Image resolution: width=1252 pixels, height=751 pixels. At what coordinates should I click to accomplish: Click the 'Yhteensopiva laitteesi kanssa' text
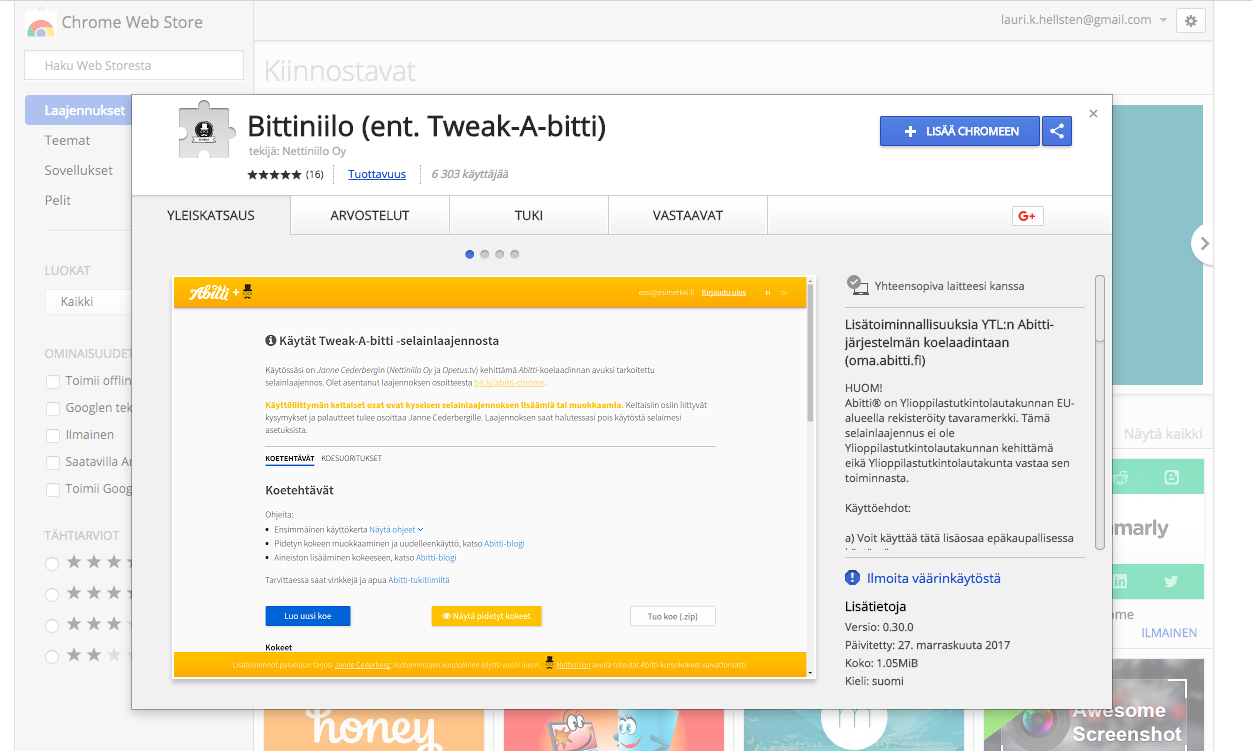point(949,286)
